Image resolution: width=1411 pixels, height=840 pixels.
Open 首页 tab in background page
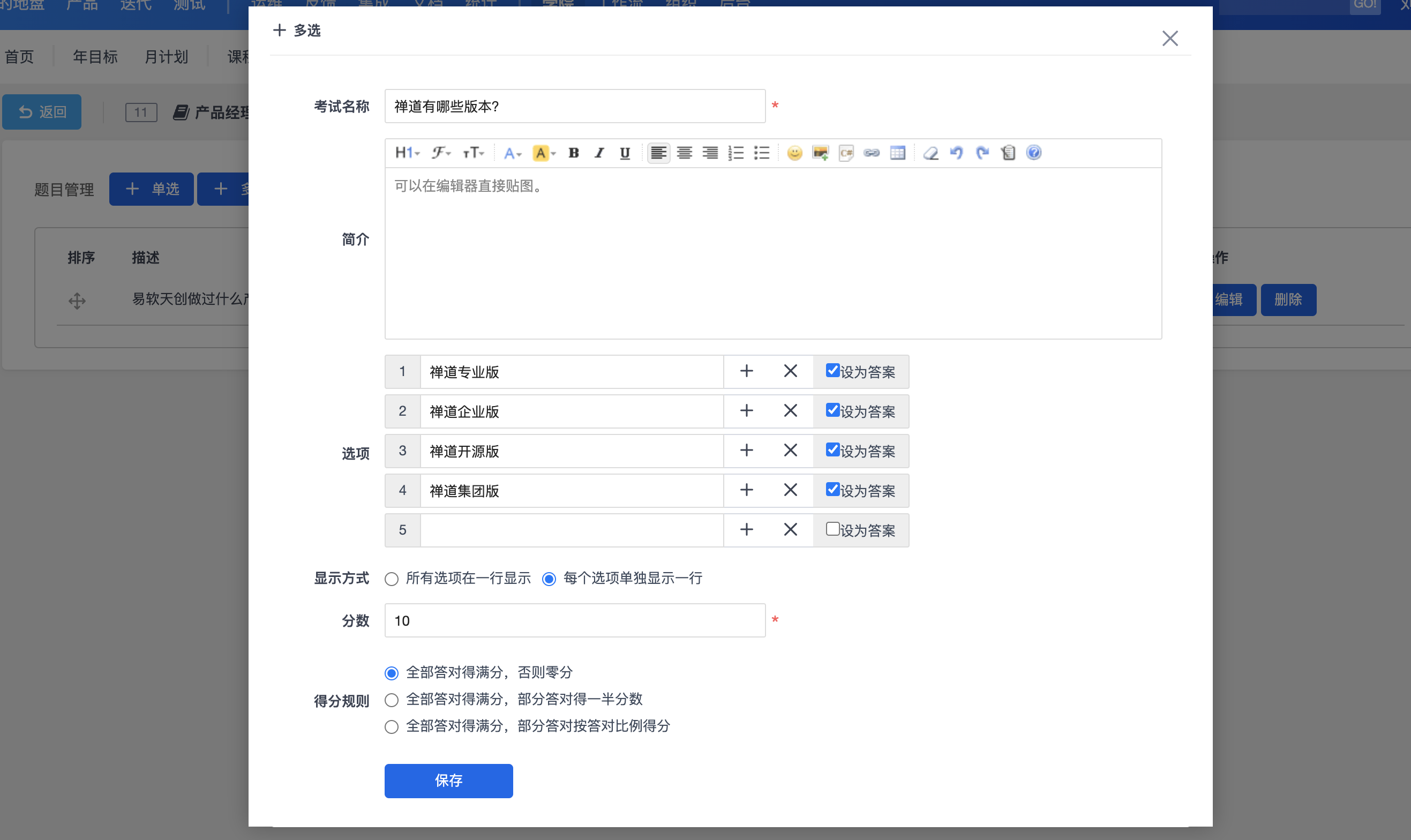pyautogui.click(x=19, y=57)
